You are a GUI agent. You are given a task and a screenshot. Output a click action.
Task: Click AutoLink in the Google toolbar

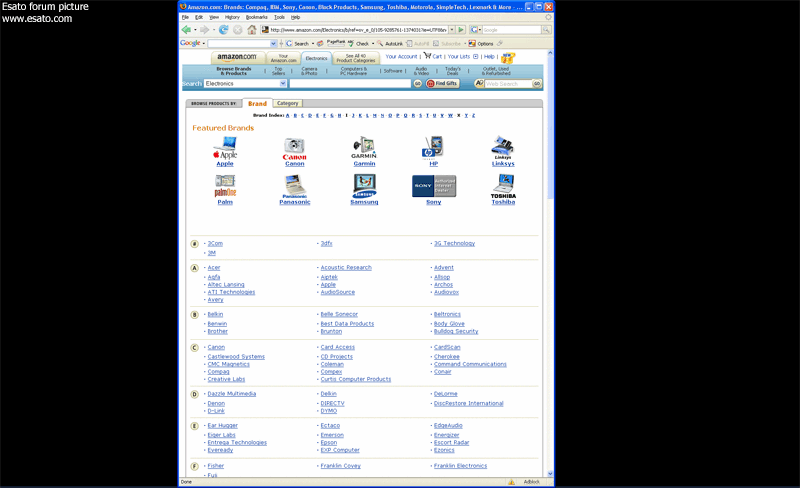coord(390,43)
